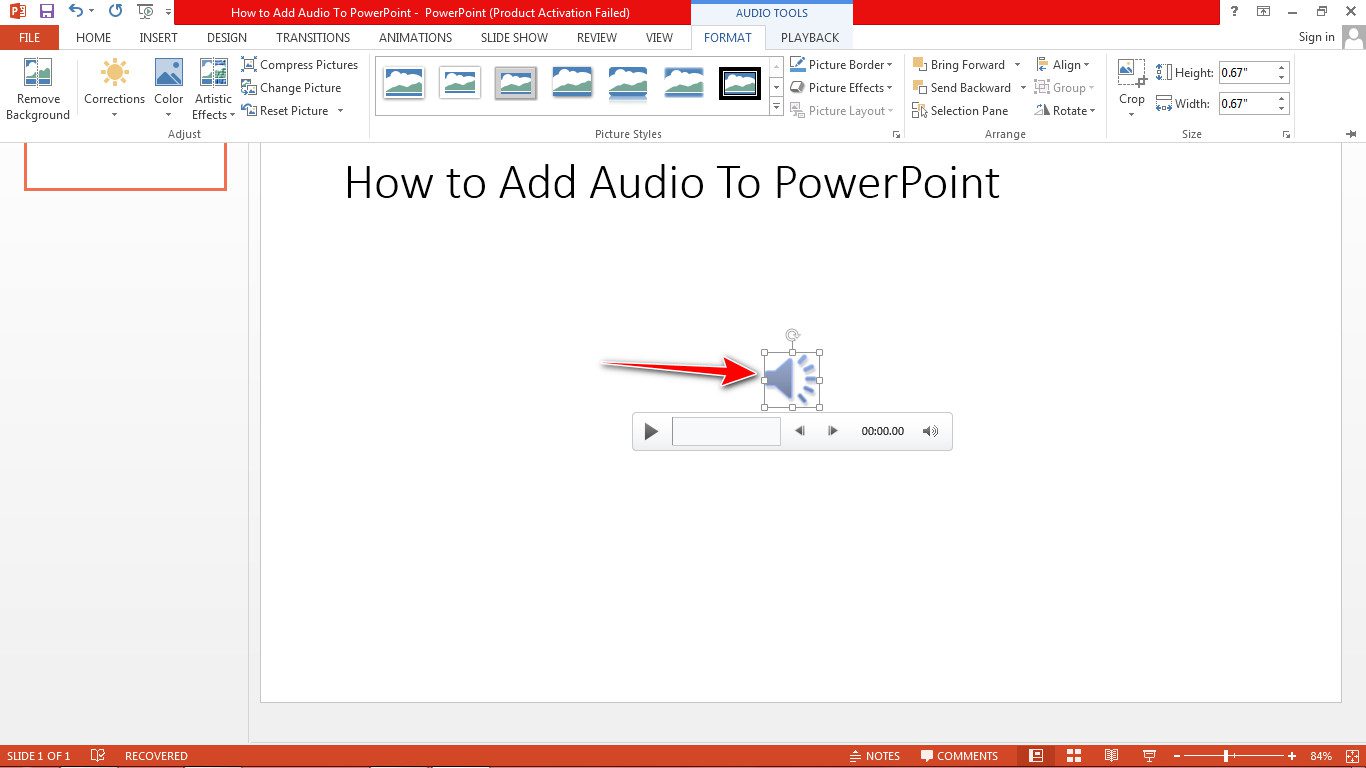The image size is (1366, 768).
Task: Switch to the TRANSITIONS tab
Action: coord(313,38)
